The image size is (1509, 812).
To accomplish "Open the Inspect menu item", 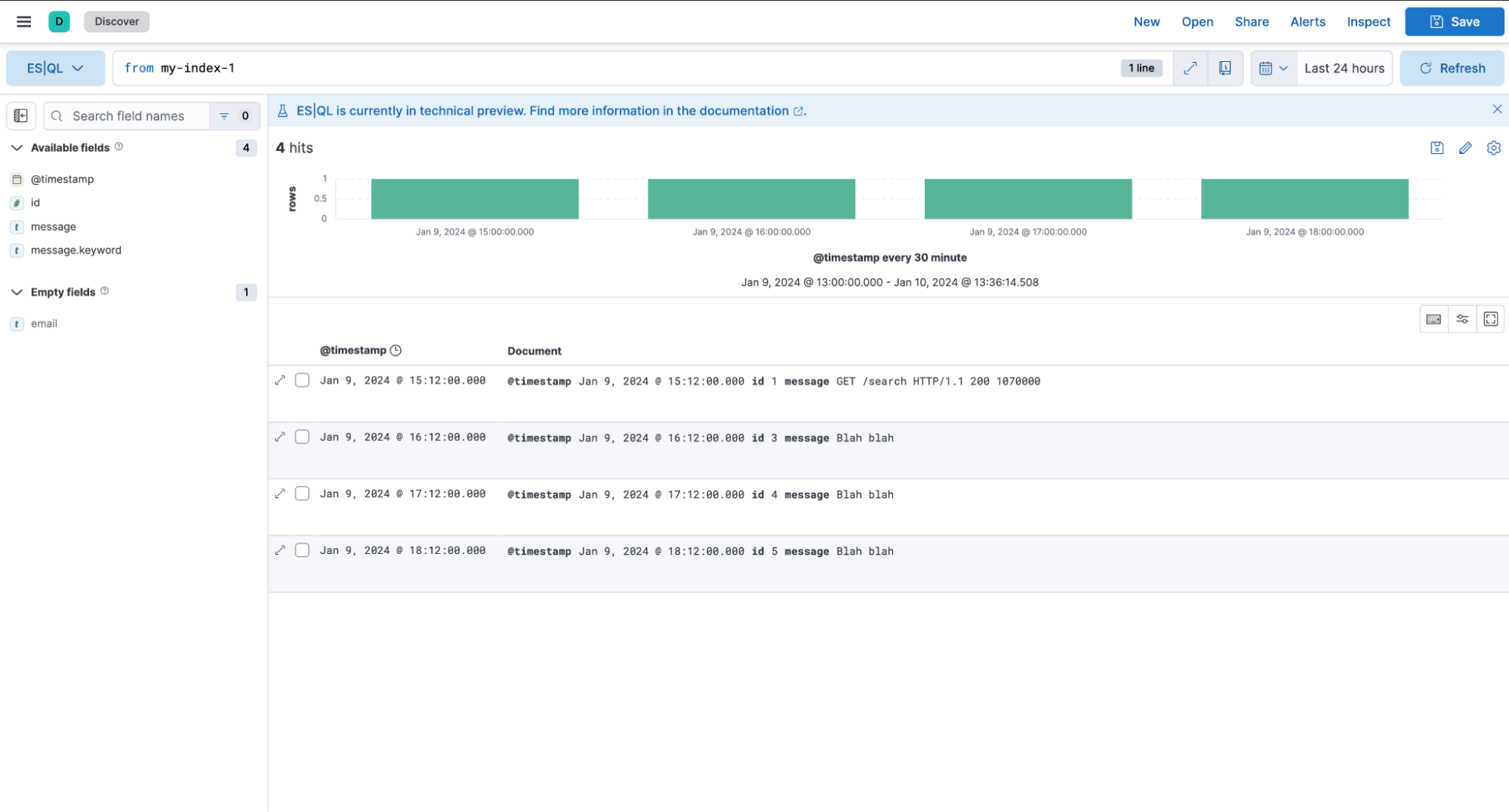I will pos(1368,21).
